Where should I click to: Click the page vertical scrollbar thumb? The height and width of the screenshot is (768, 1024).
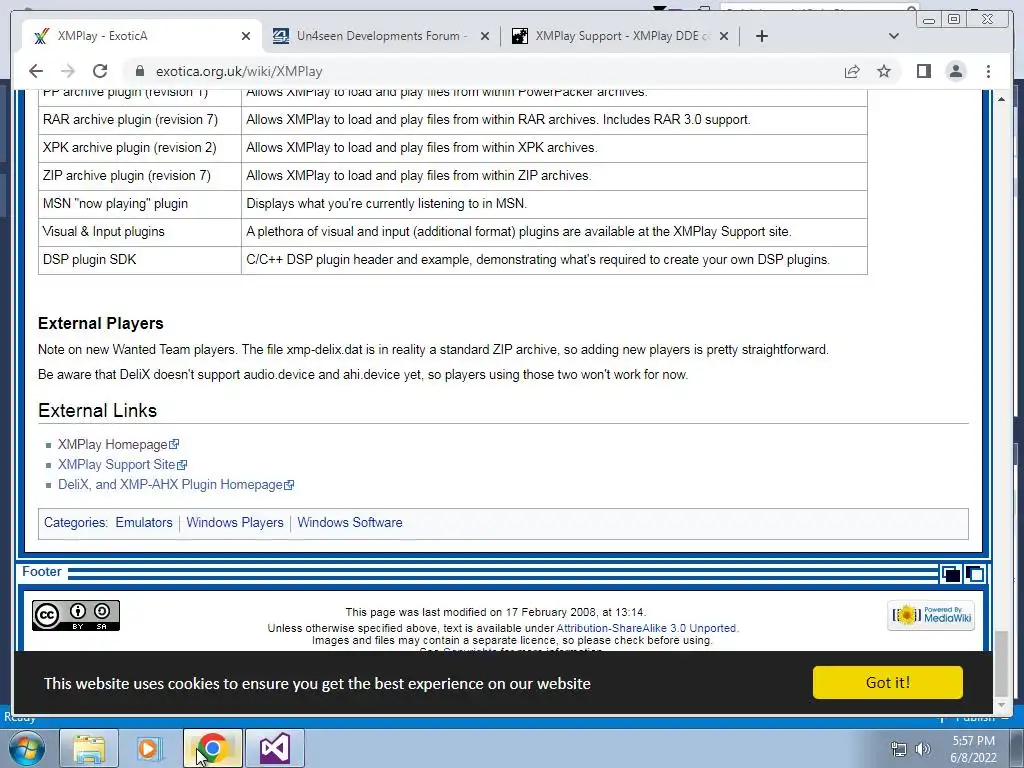click(1002, 663)
